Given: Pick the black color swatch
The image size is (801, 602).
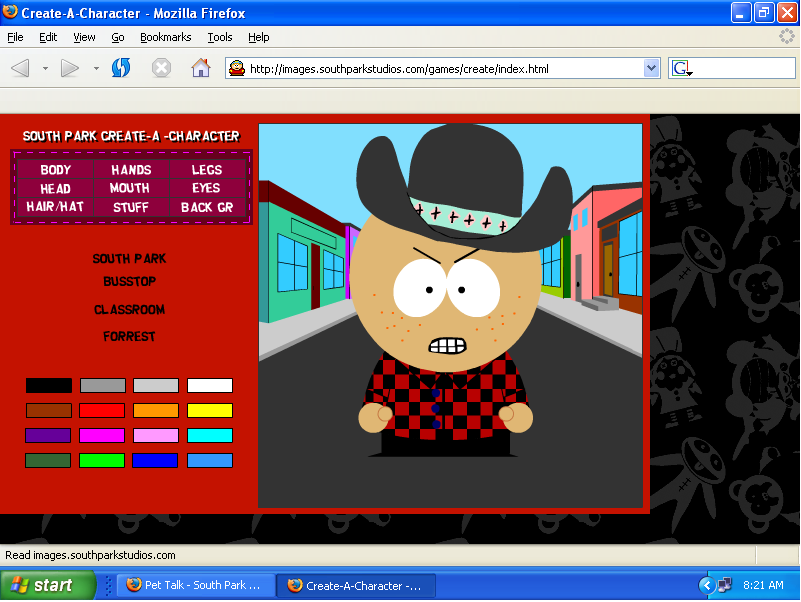Looking at the screenshot, I should (49, 385).
